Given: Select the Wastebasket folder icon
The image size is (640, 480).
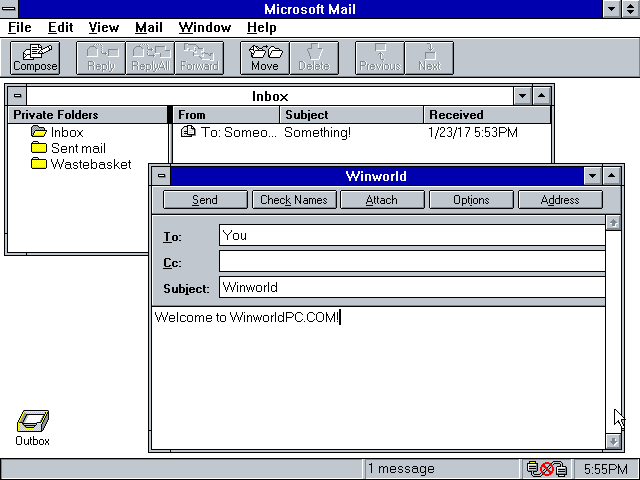Looking at the screenshot, I should [x=39, y=163].
